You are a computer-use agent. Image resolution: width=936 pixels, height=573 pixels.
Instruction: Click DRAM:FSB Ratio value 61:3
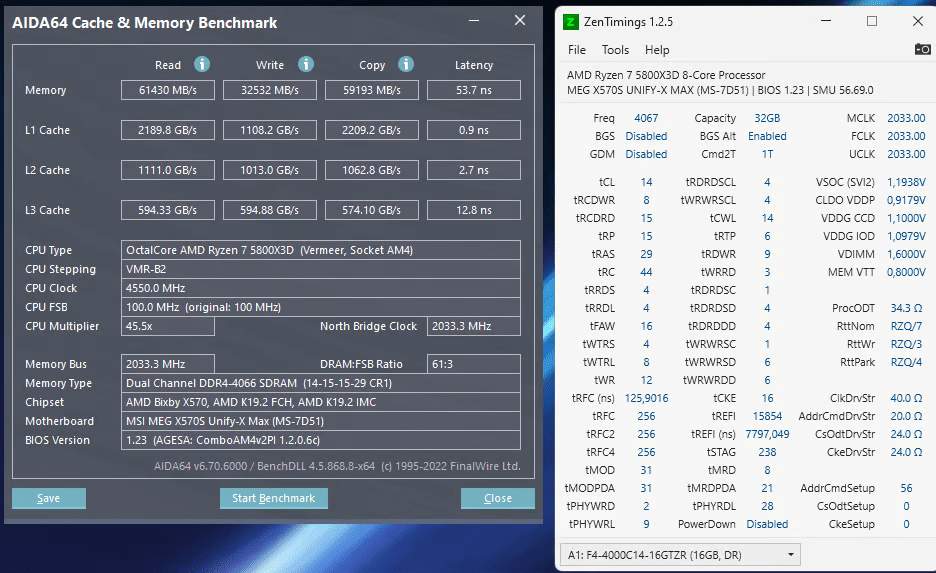(x=474, y=364)
